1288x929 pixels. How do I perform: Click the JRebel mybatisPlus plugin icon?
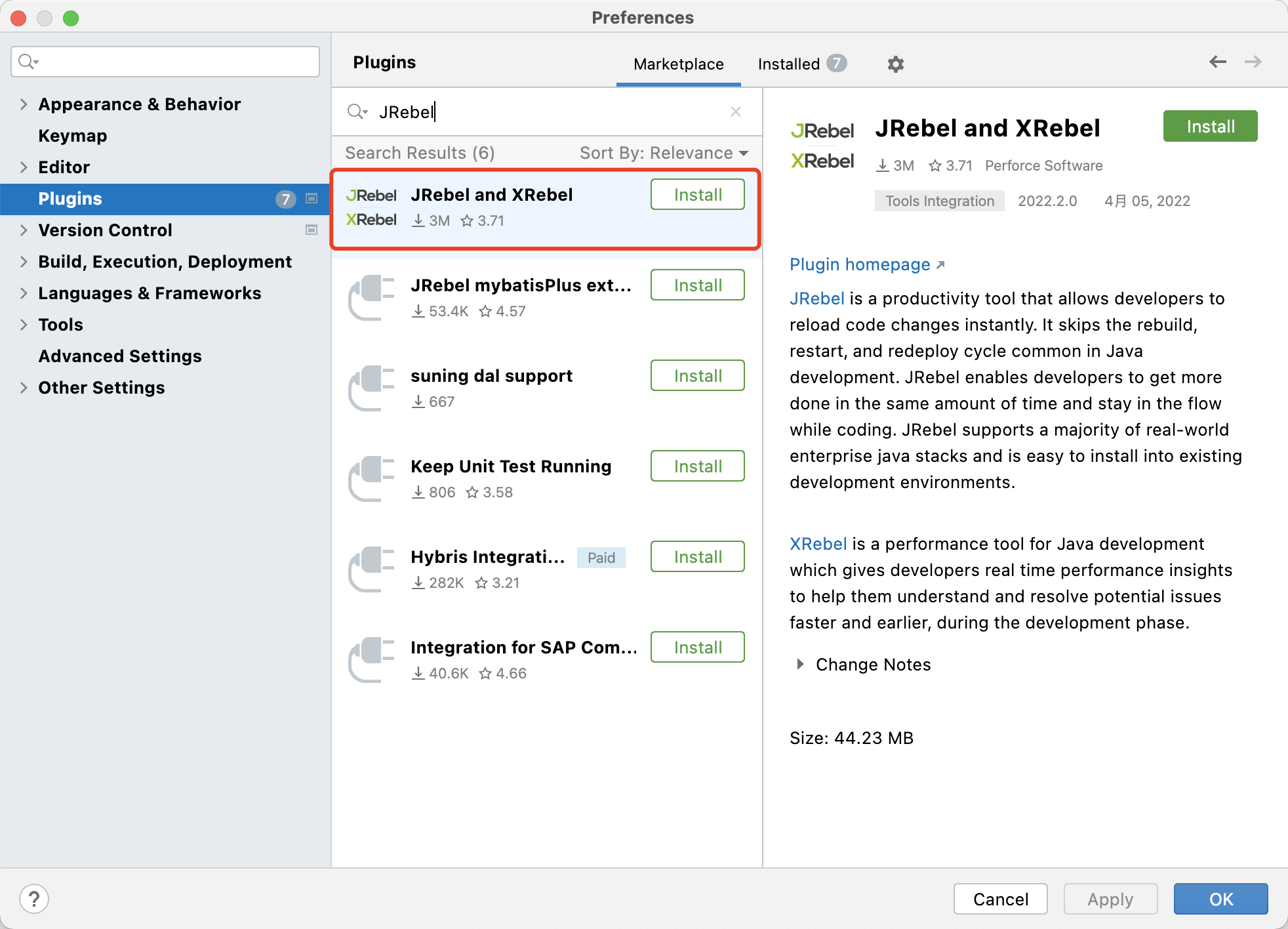tap(371, 298)
